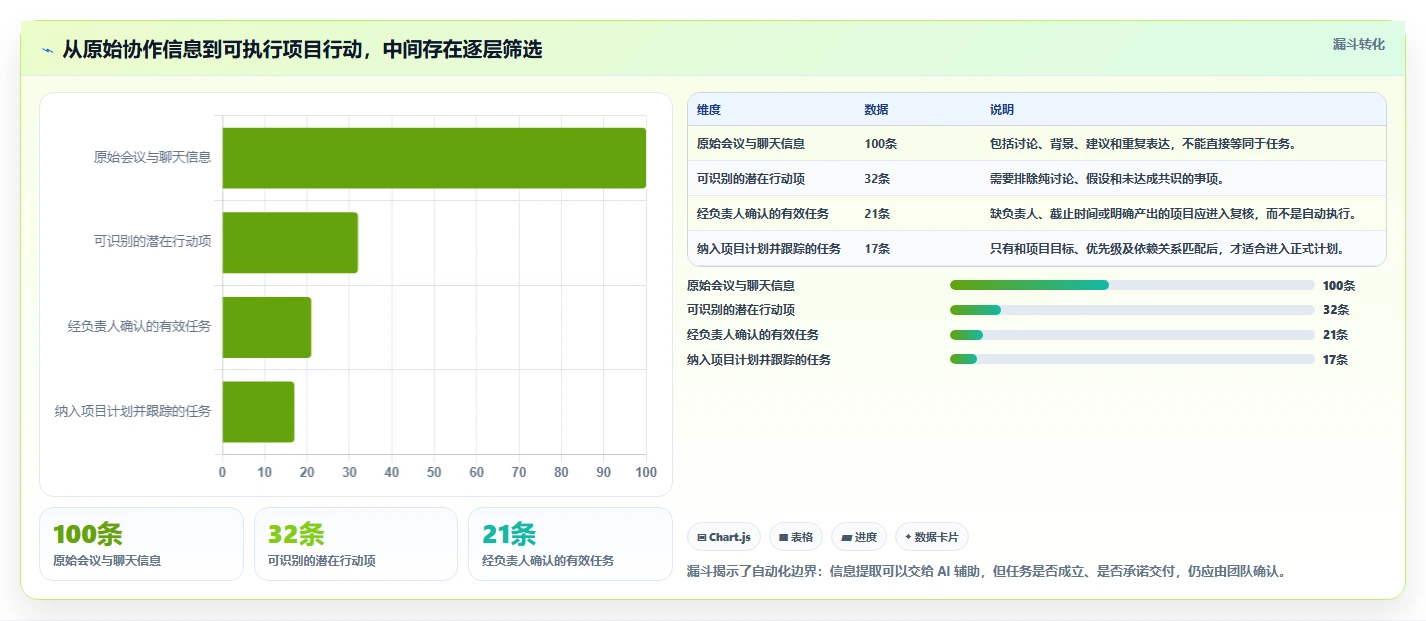This screenshot has height=621, width=1426.
Task: Click the 21条 data card
Action: [570, 544]
